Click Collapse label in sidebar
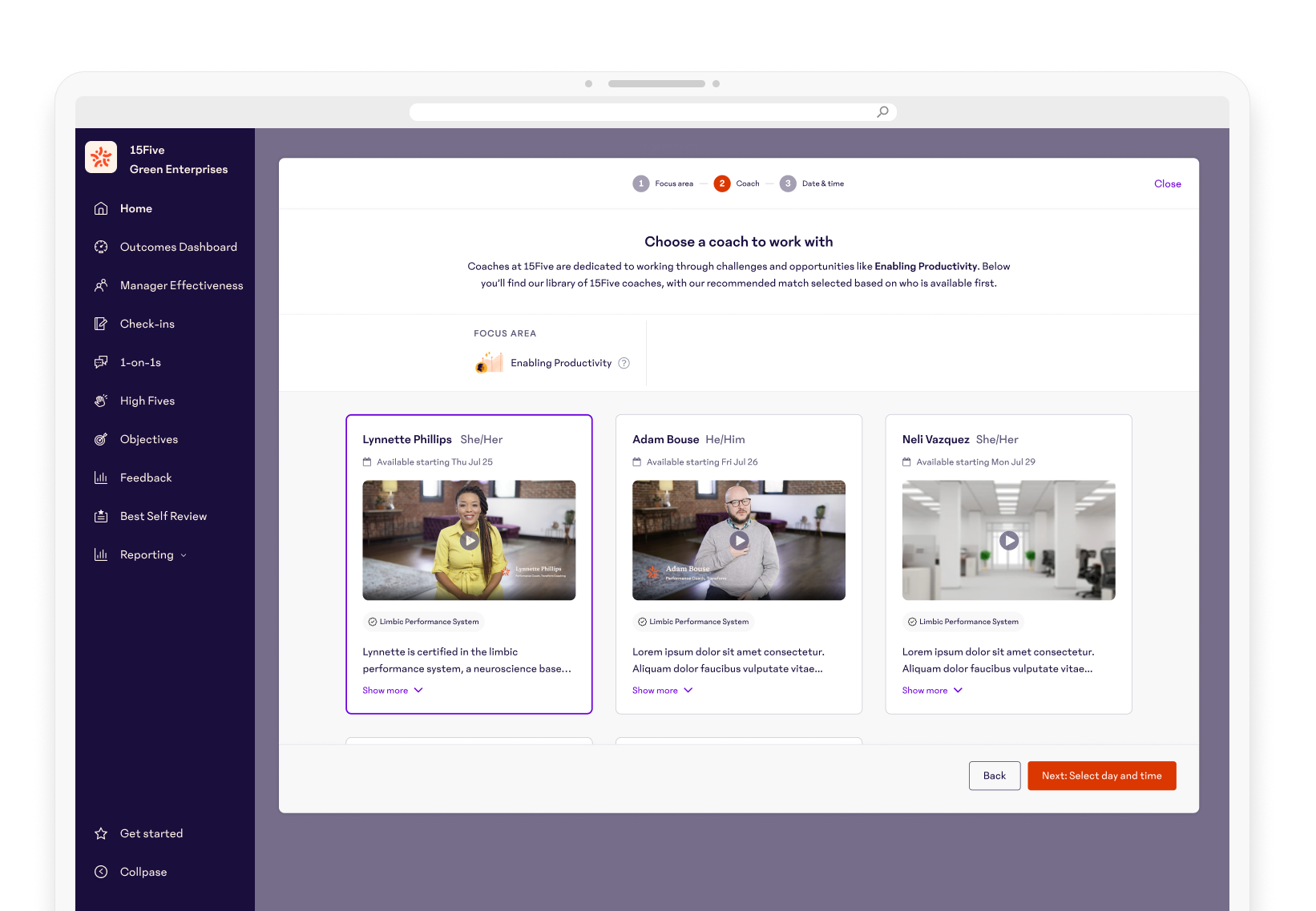 coord(143,872)
